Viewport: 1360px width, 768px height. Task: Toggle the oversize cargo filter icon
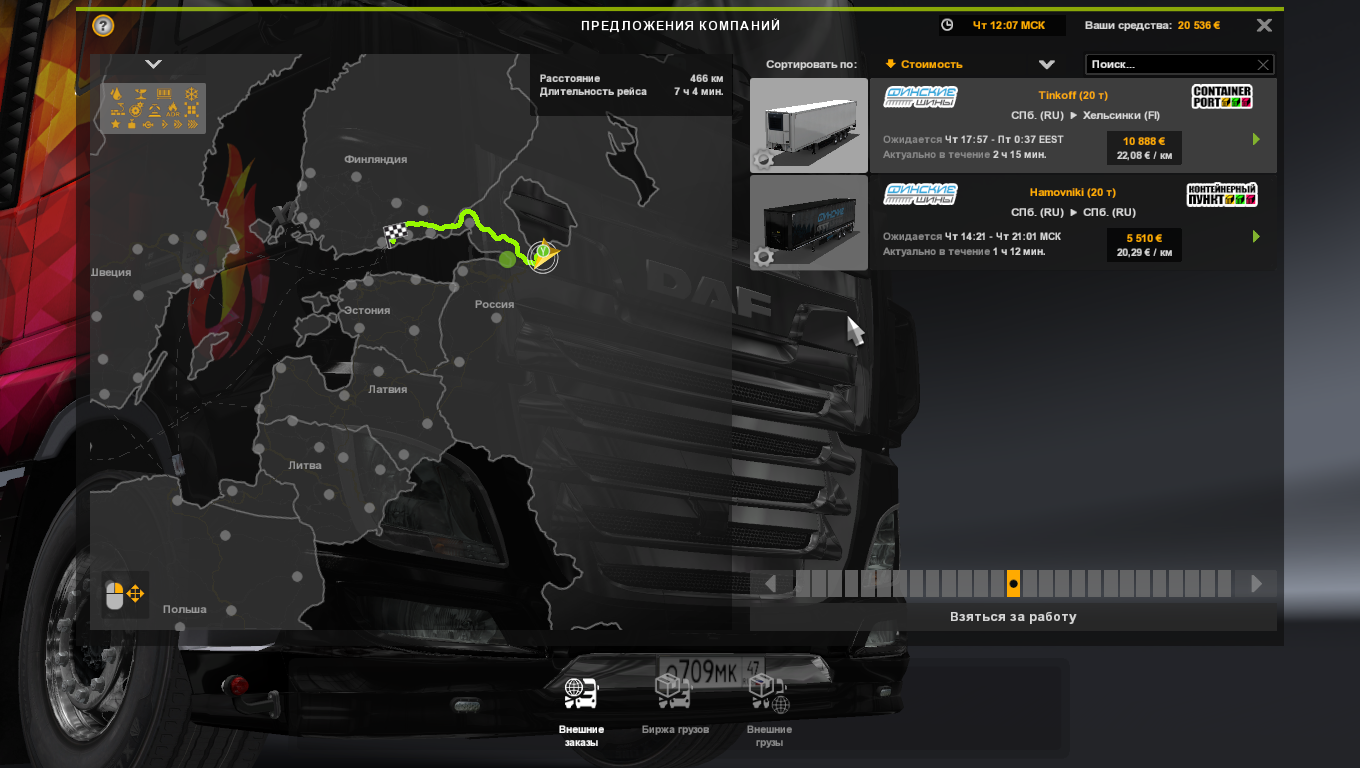(191, 110)
